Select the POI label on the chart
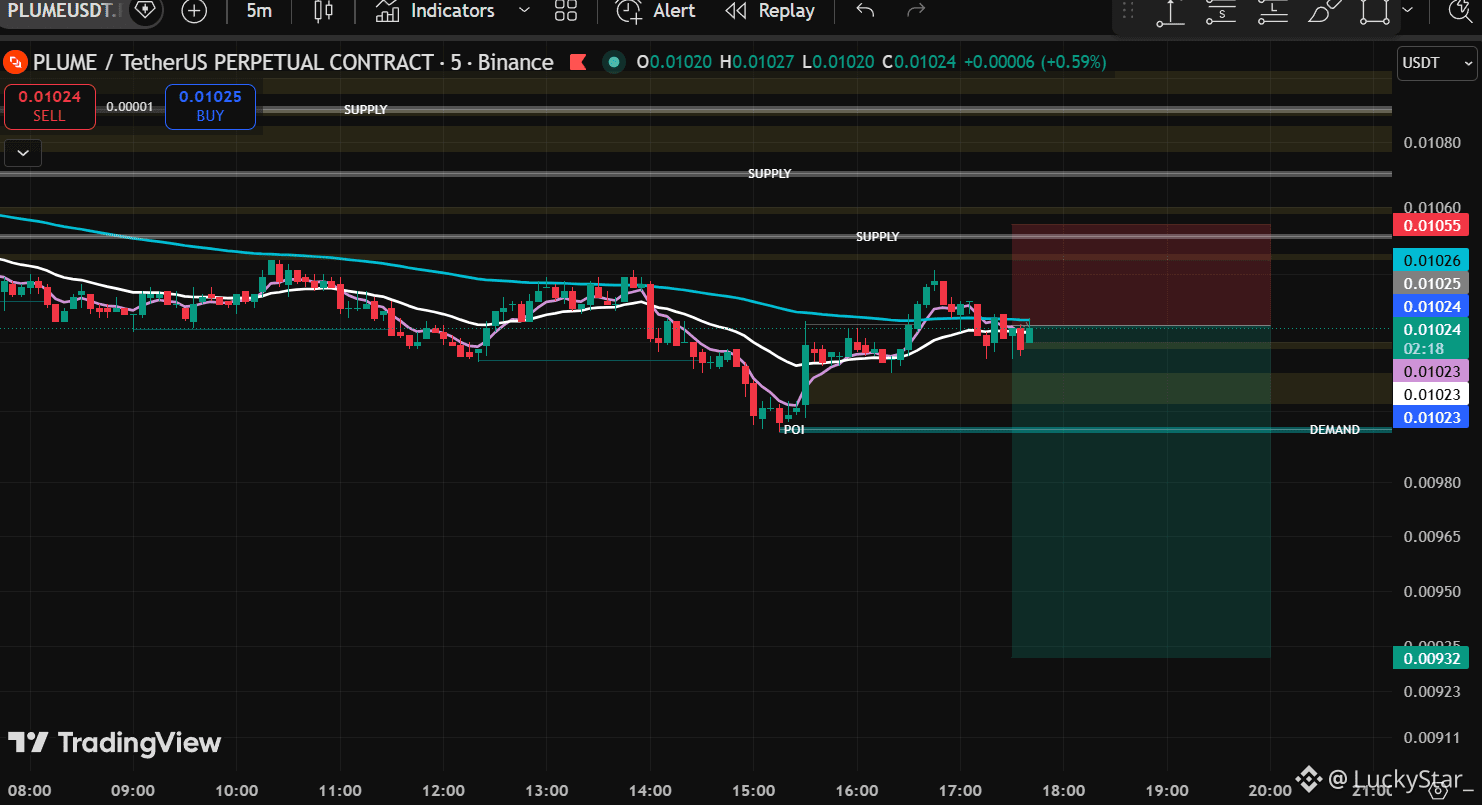1482x805 pixels. (x=794, y=430)
